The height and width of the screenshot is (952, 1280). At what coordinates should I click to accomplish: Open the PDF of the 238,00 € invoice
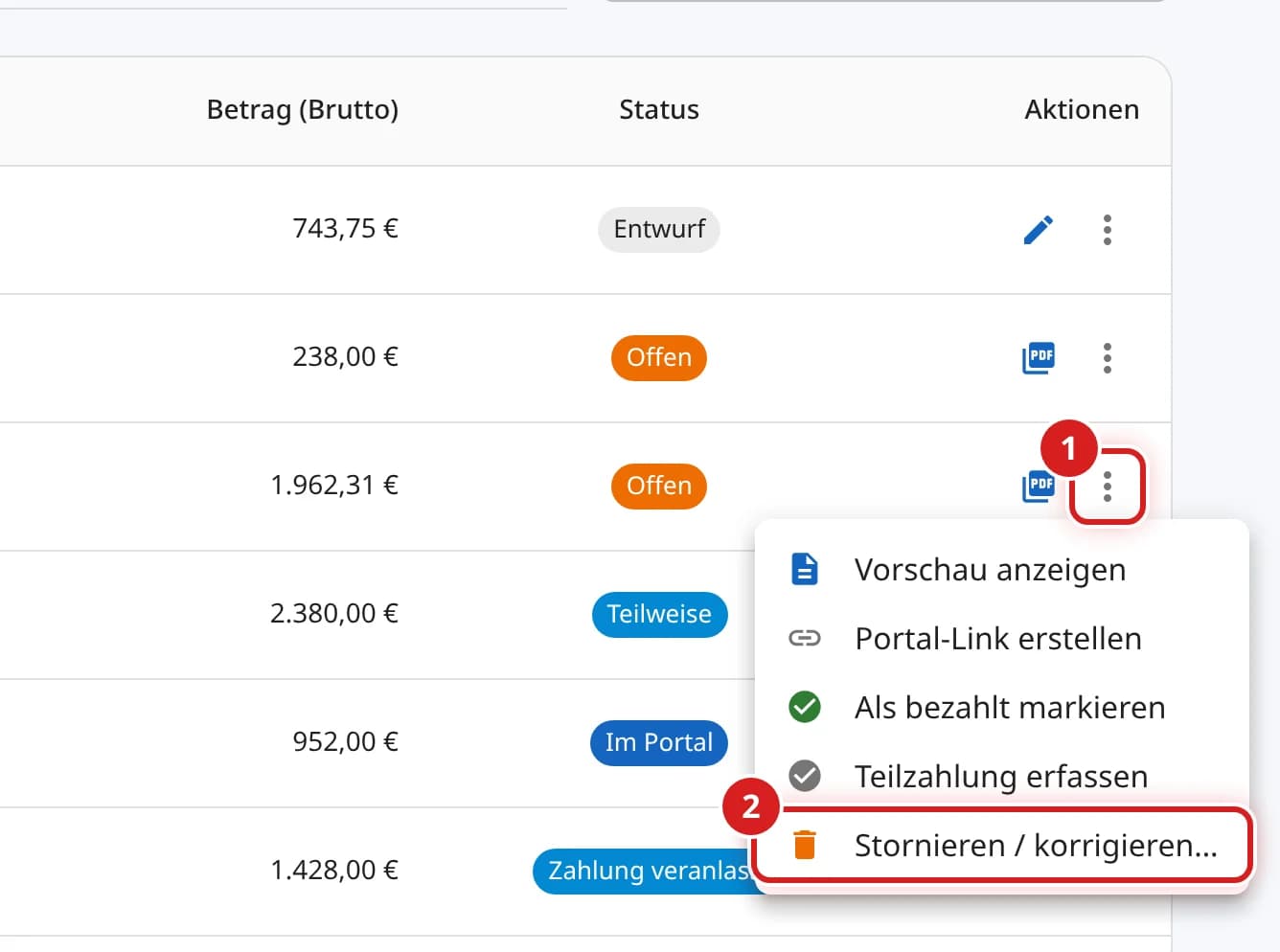click(1039, 358)
